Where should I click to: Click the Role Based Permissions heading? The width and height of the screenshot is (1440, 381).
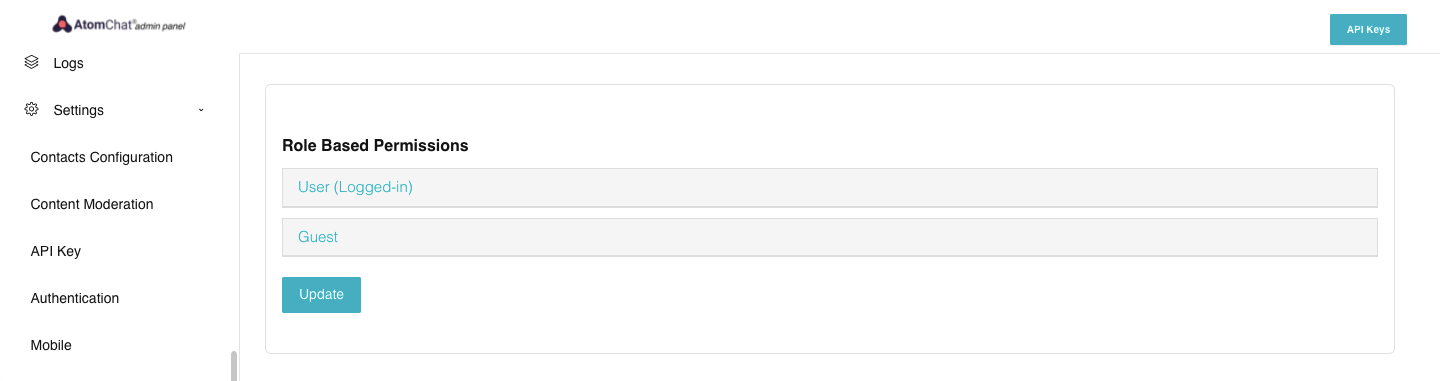tap(375, 145)
